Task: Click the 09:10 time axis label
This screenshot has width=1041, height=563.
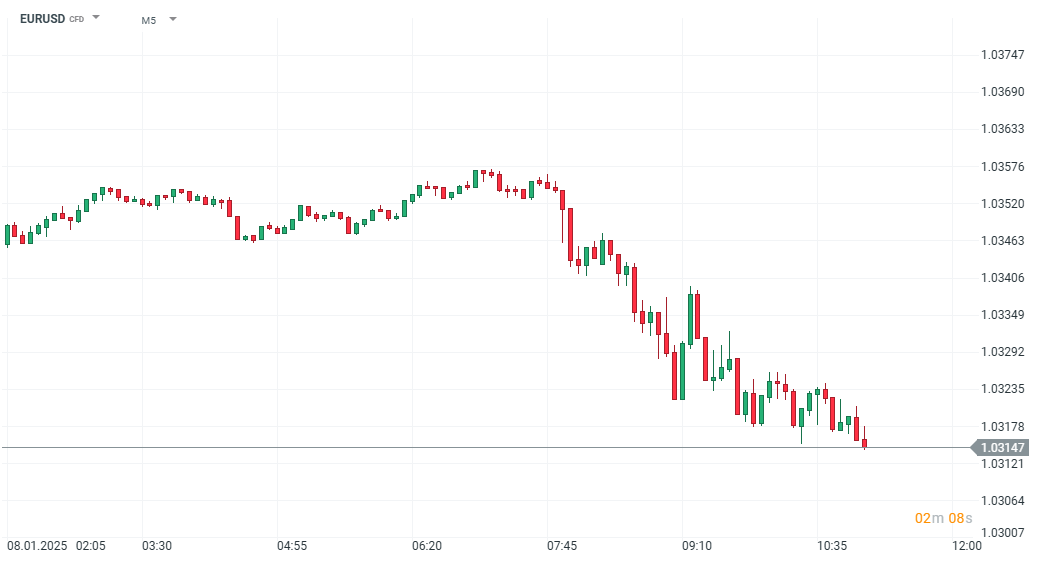Action: tap(697, 546)
